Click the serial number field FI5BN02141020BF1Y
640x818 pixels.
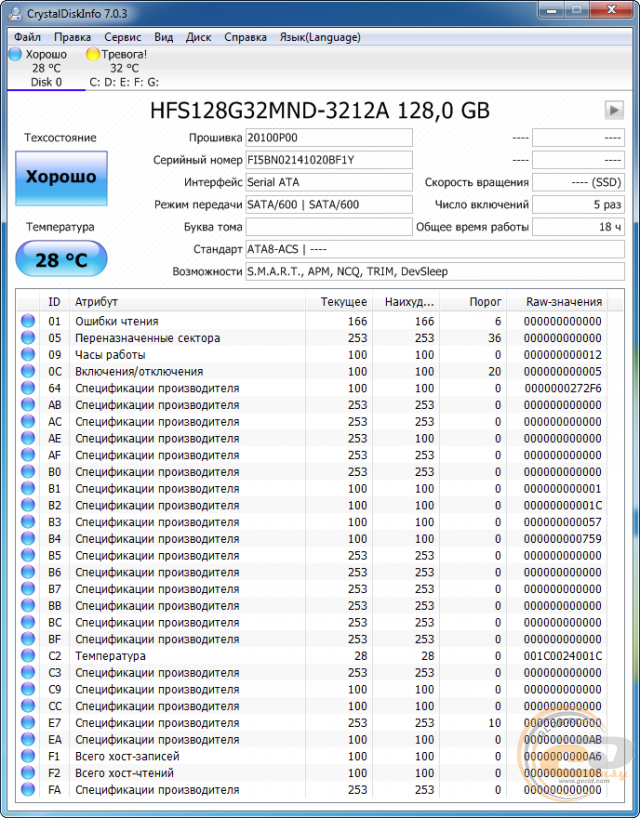(329, 160)
